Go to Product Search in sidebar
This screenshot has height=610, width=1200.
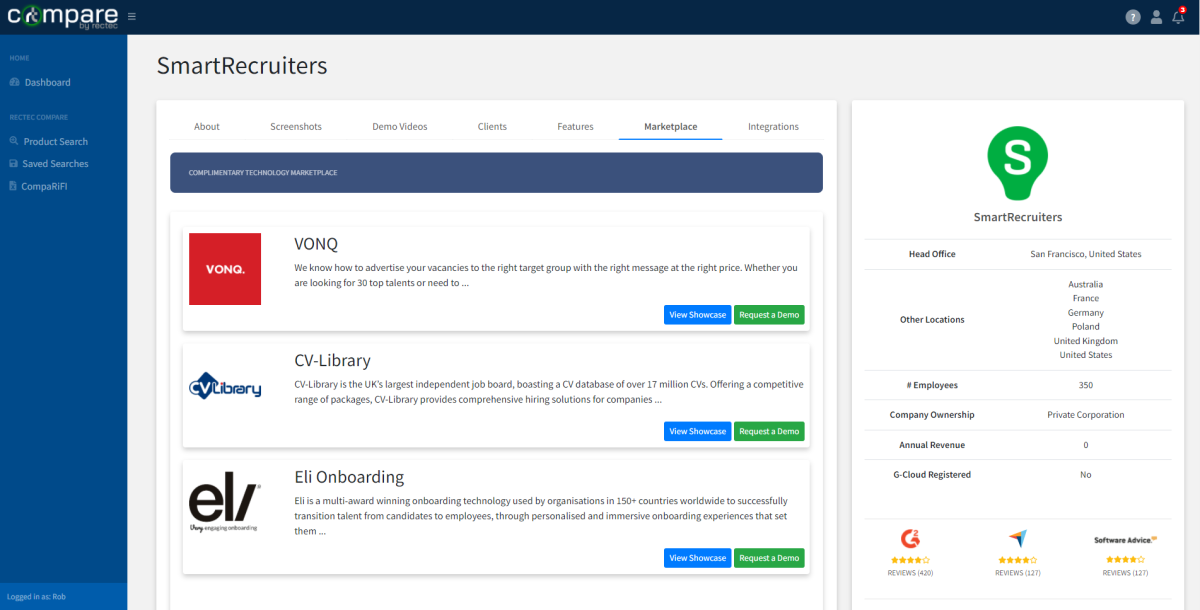point(55,142)
